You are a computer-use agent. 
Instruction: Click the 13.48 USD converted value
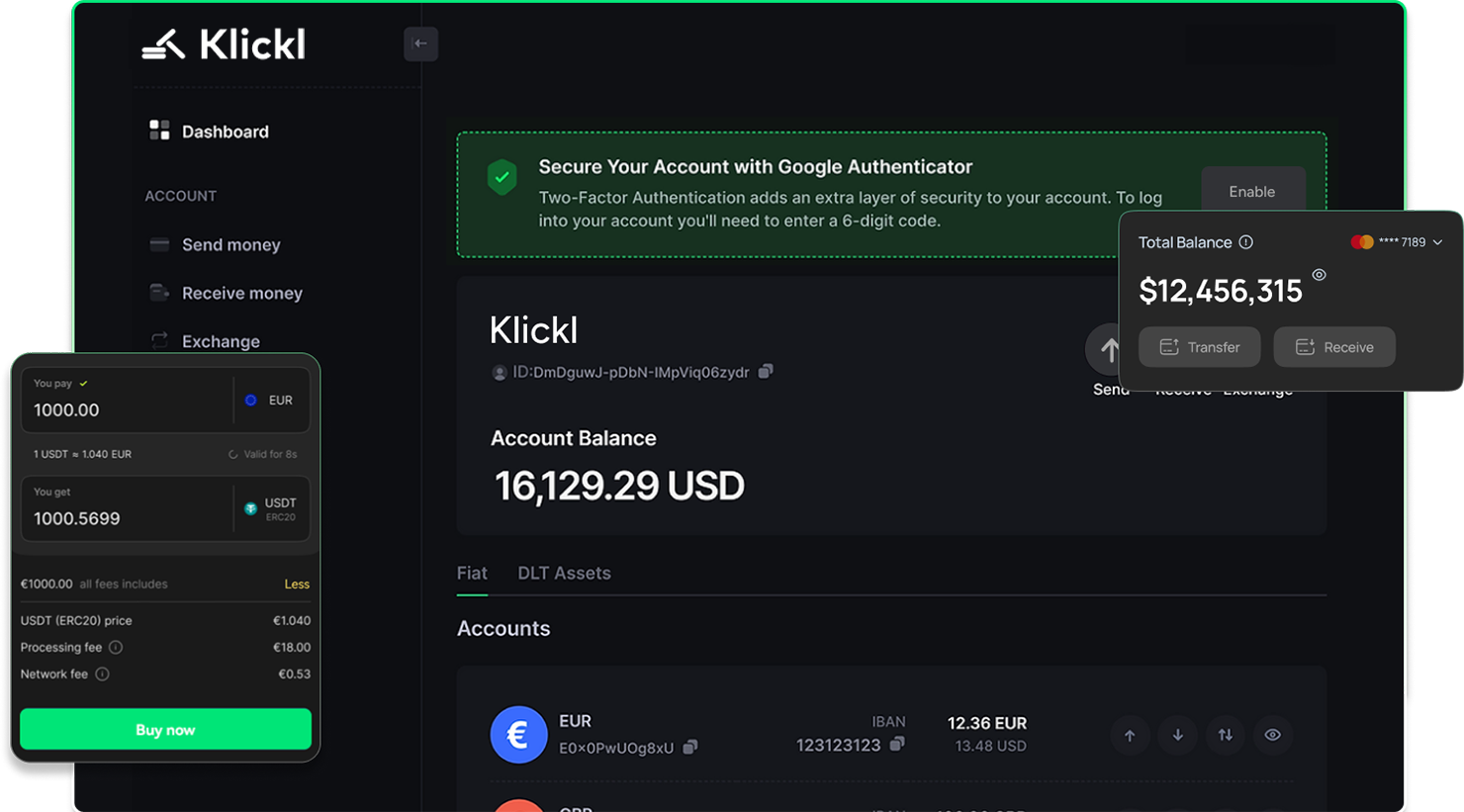tap(990, 746)
